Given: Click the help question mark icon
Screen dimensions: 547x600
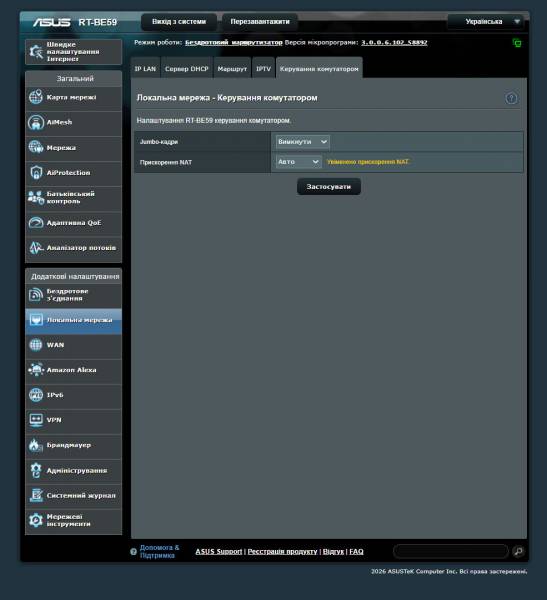Looking at the screenshot, I should coord(511,98).
